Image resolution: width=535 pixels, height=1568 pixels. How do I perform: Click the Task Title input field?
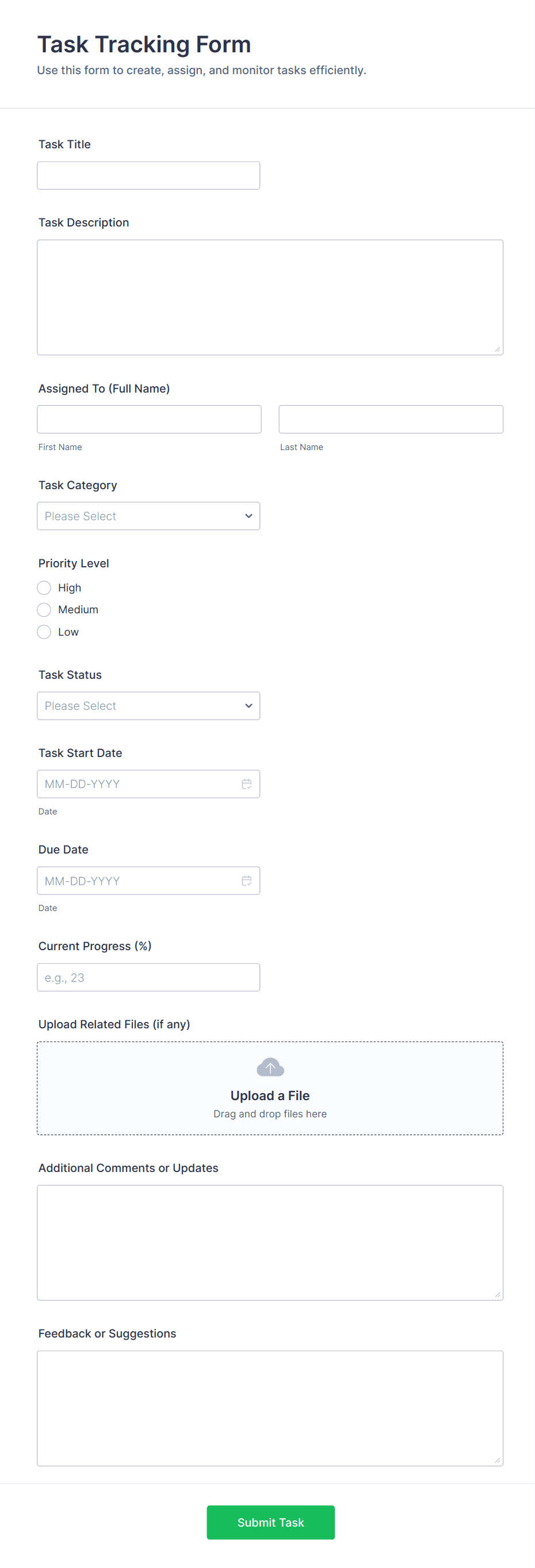[148, 175]
